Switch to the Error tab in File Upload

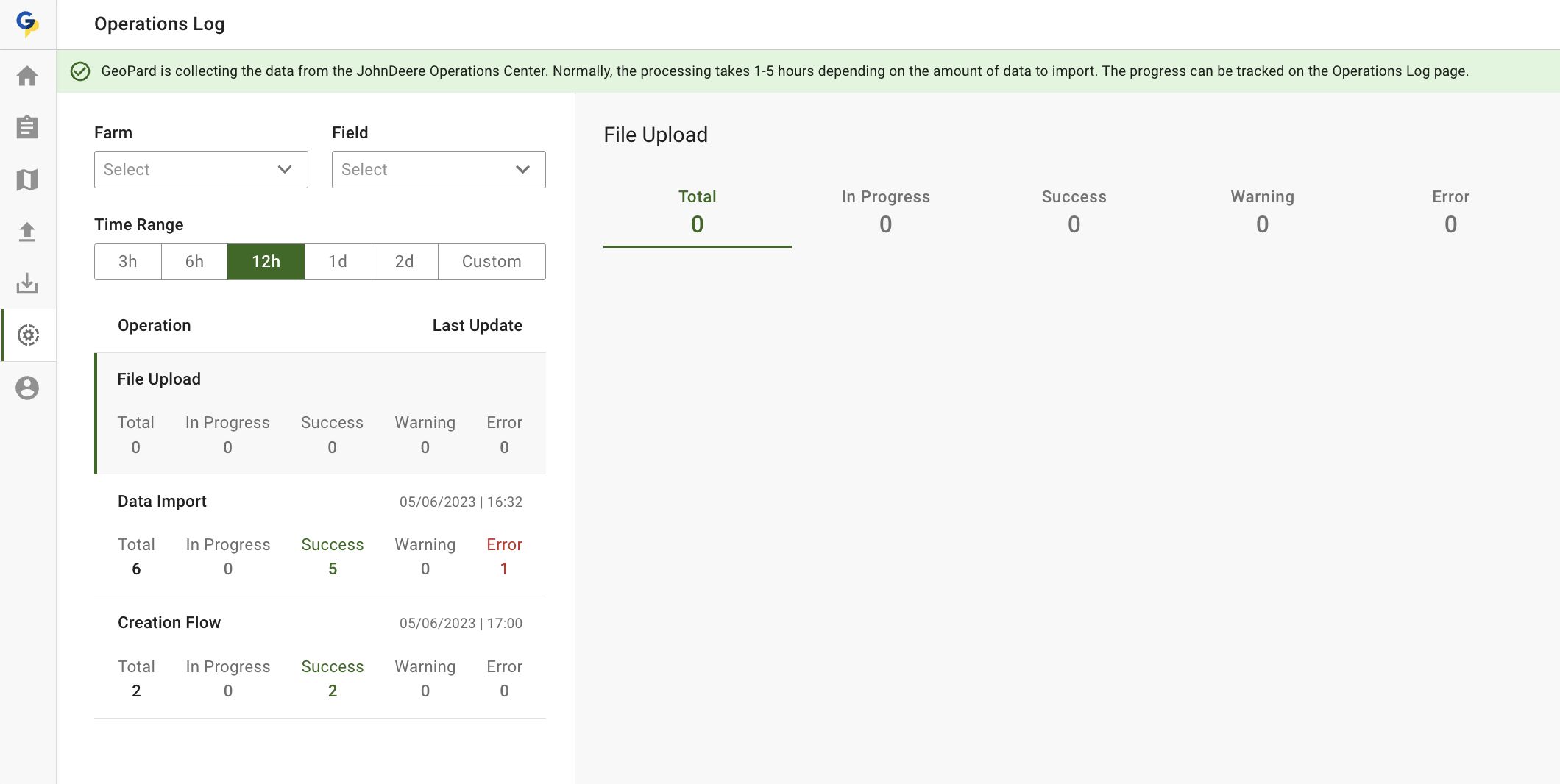pos(1450,211)
